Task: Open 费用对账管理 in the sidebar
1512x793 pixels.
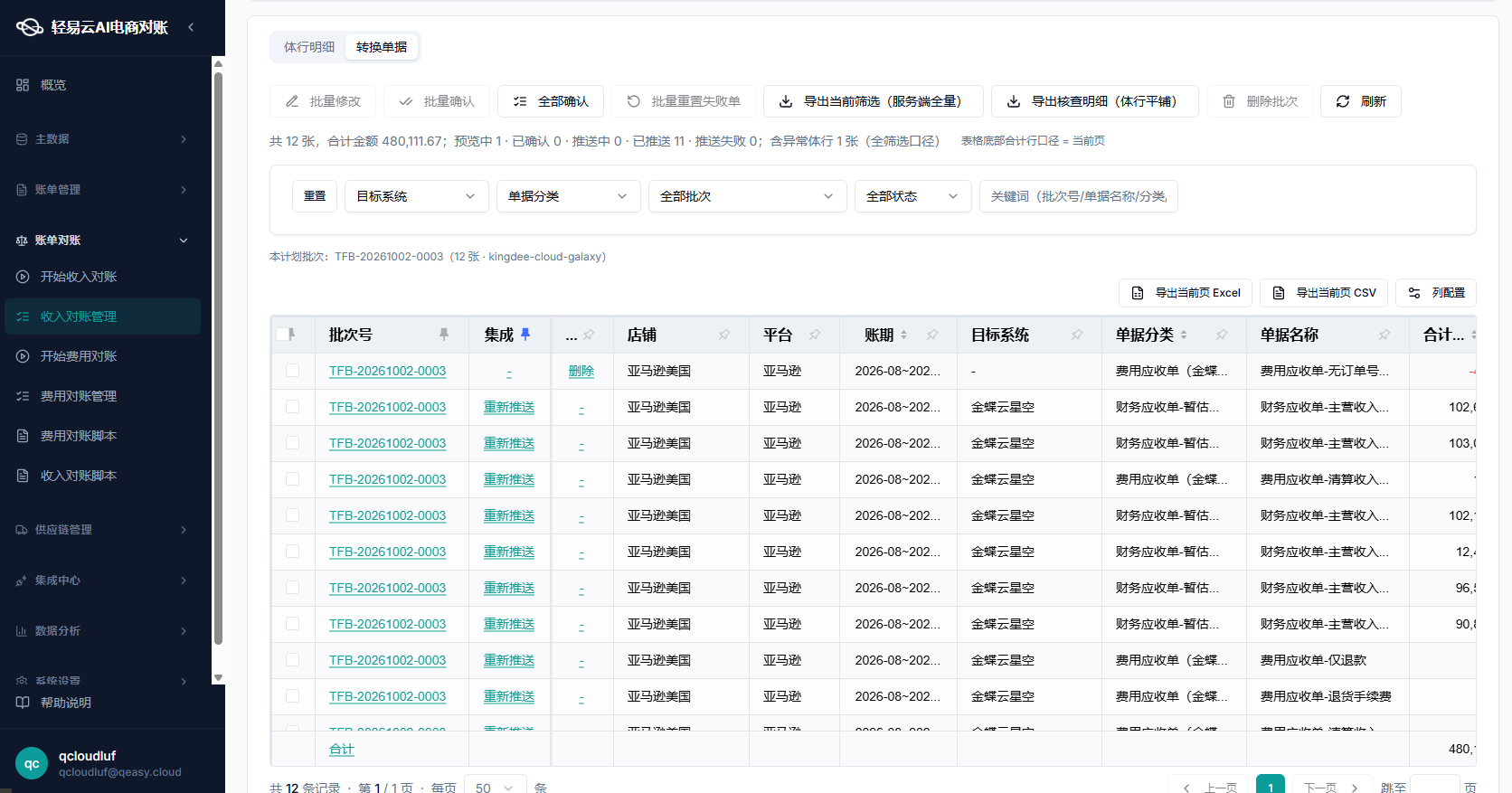Action: click(x=79, y=396)
